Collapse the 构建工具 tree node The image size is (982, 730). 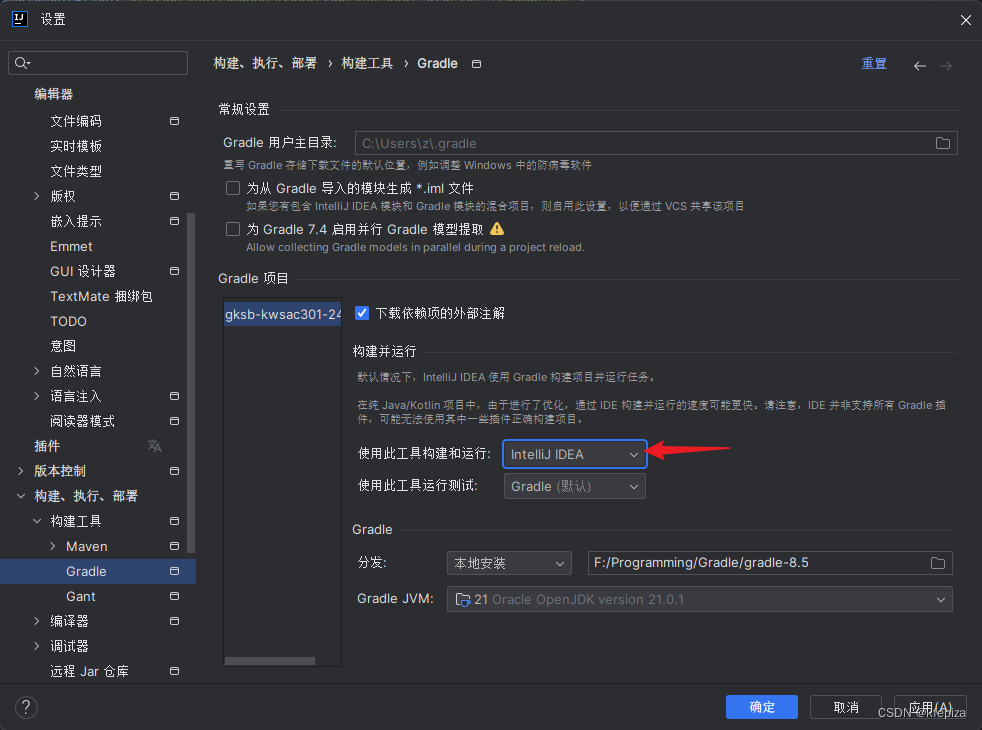tap(37, 521)
